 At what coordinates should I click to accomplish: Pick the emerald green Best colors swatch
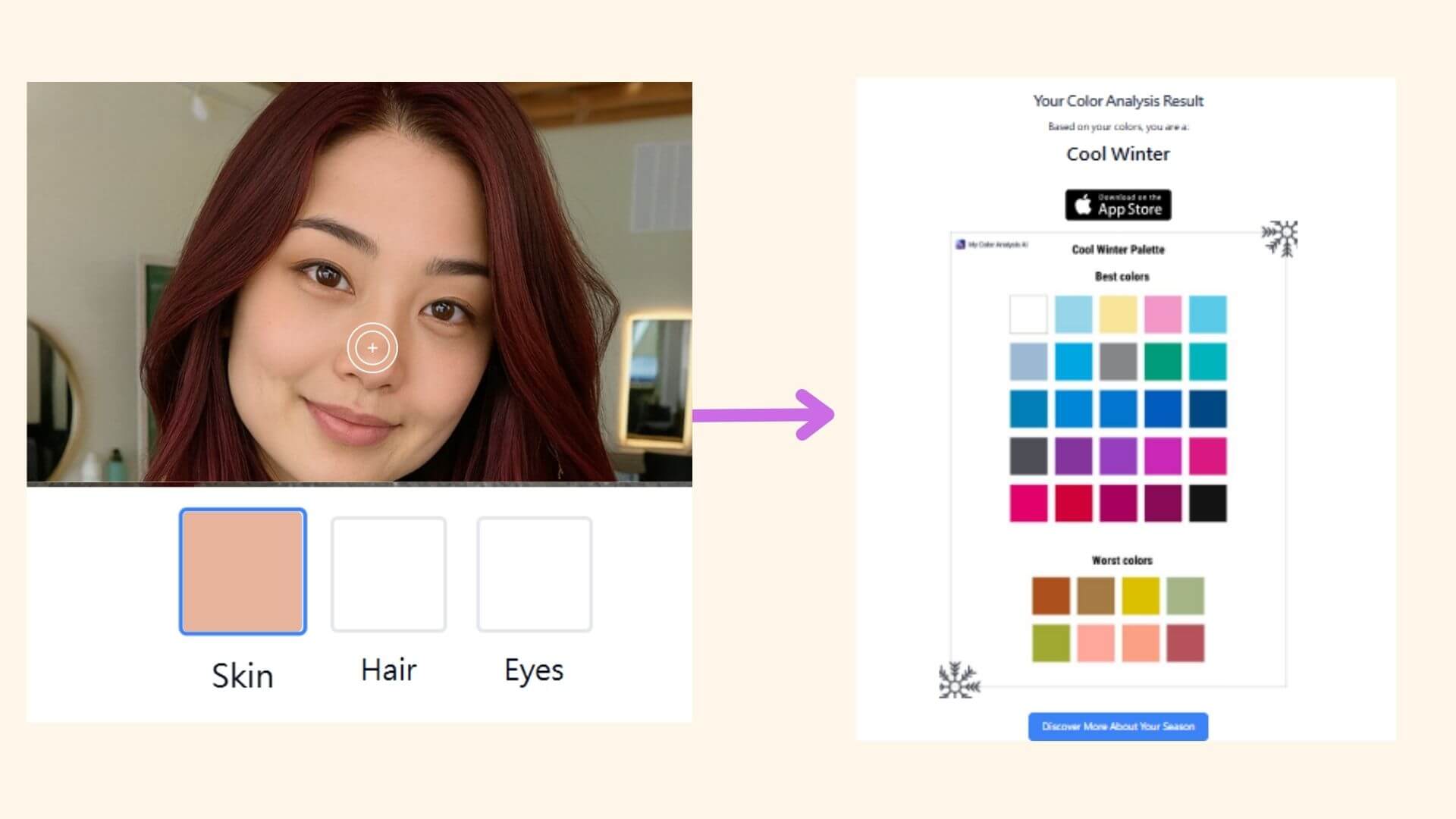1163,362
